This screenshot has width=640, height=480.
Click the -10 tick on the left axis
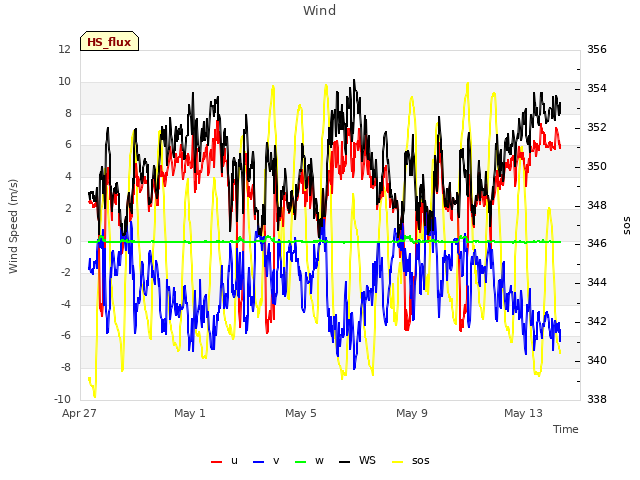[62, 399]
